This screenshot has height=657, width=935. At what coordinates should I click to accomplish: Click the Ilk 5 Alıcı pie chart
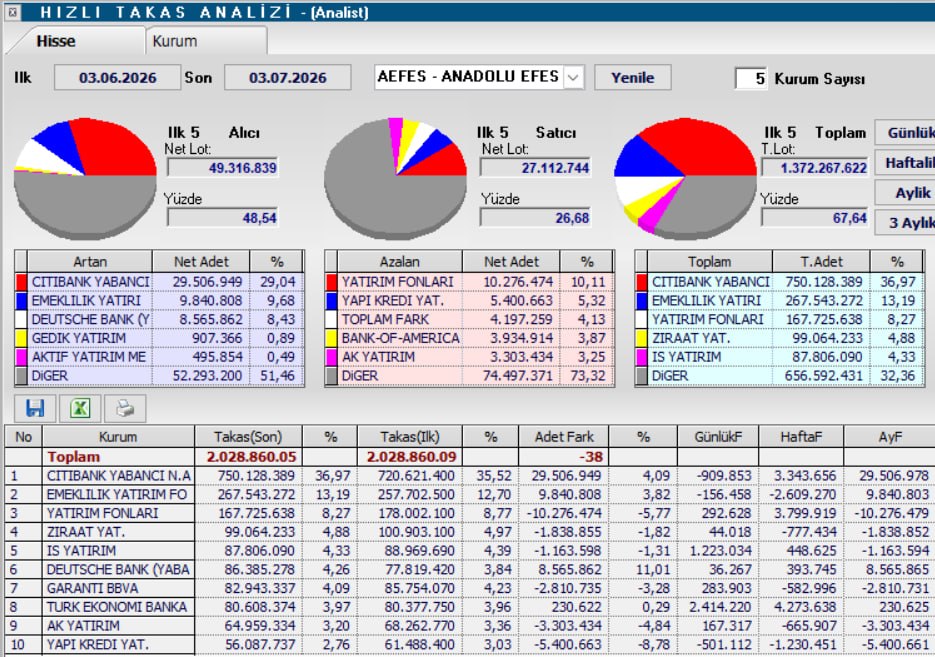click(x=85, y=179)
